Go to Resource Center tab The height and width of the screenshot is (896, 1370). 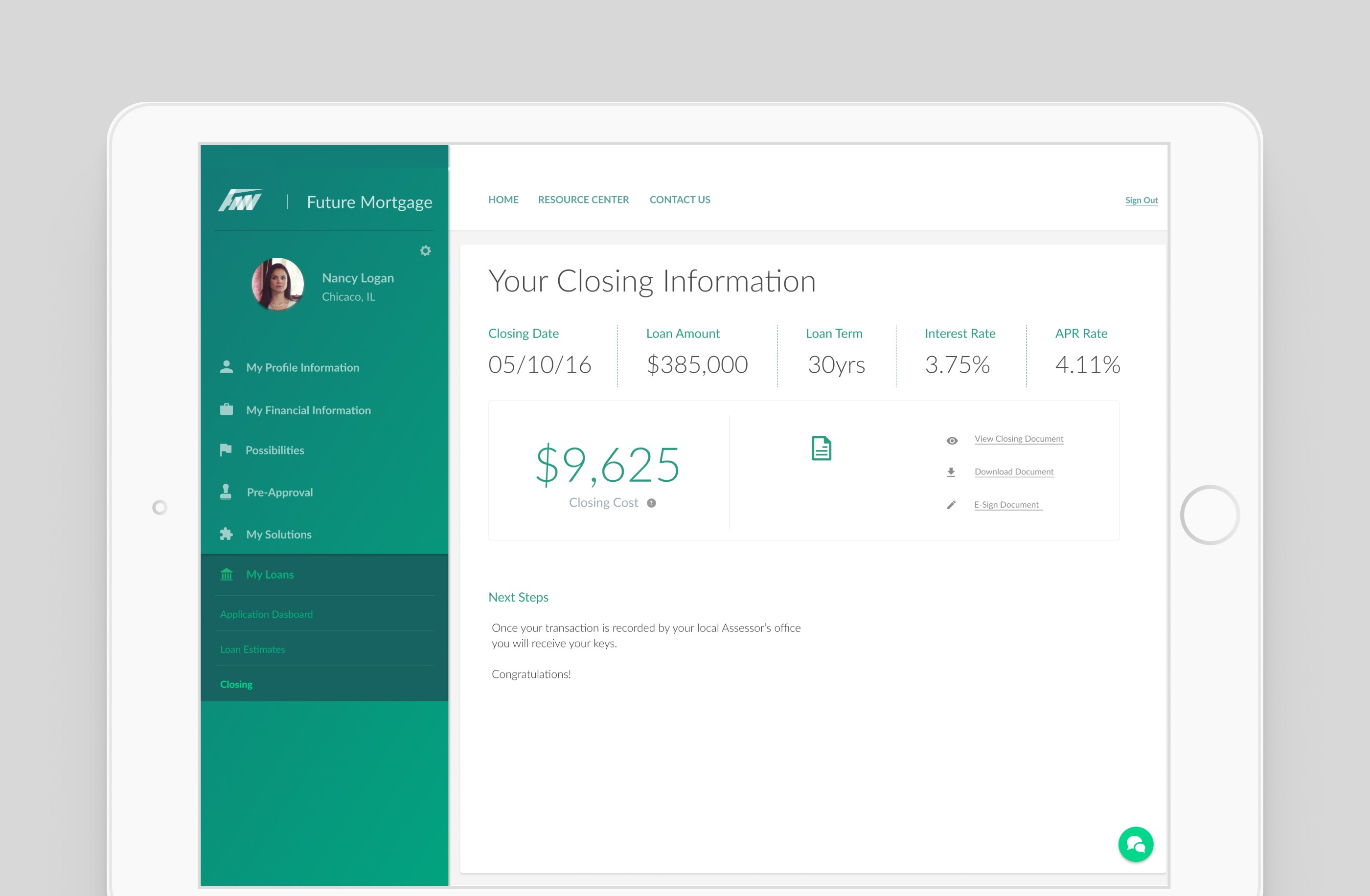tap(583, 200)
